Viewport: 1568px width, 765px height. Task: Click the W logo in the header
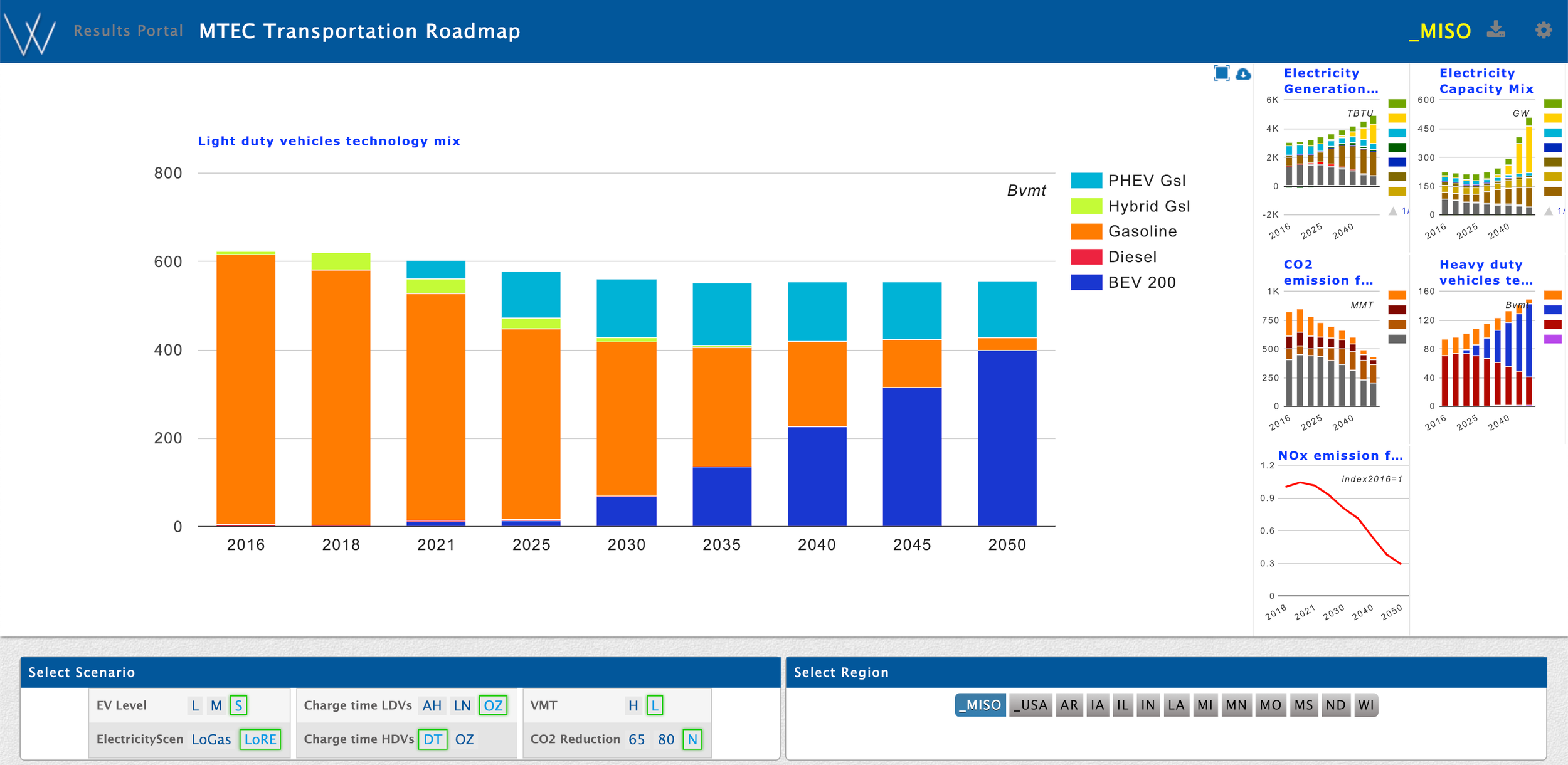click(29, 33)
